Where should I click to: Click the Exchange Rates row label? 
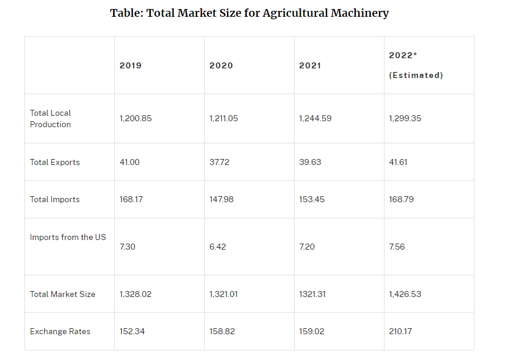[x=60, y=331]
